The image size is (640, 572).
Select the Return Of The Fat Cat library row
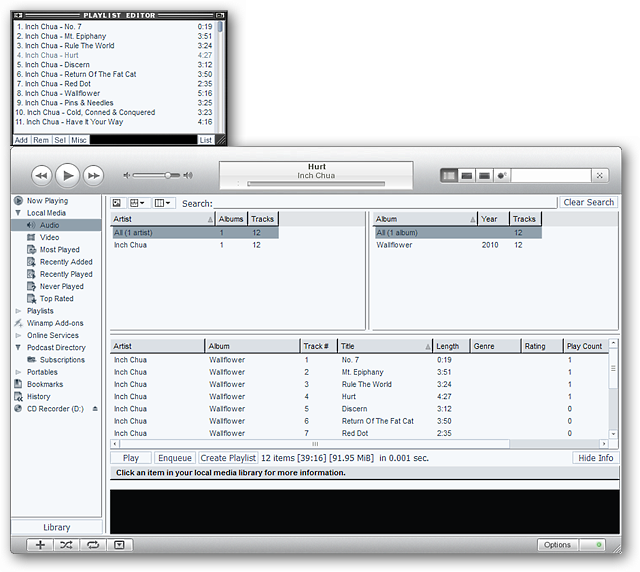click(359, 421)
